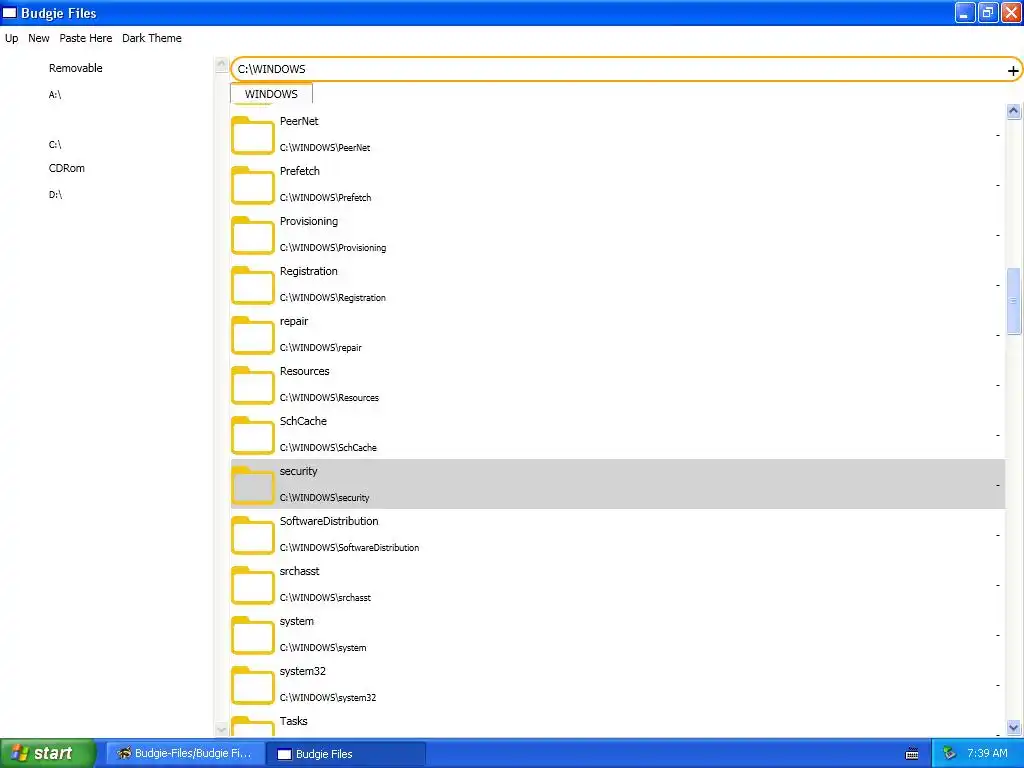The image size is (1024, 768).
Task: Click the PeerNet folder name
Action: pyautogui.click(x=299, y=121)
